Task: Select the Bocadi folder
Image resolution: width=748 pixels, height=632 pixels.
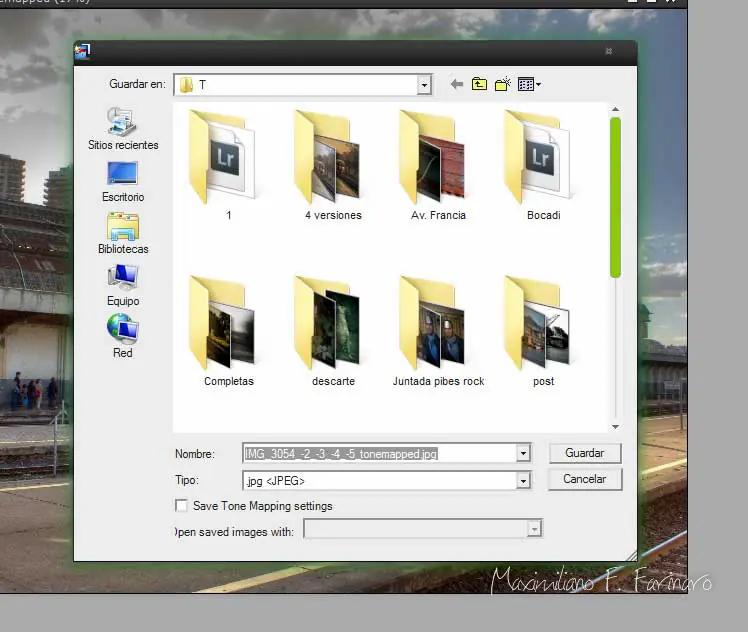Action: click(543, 165)
